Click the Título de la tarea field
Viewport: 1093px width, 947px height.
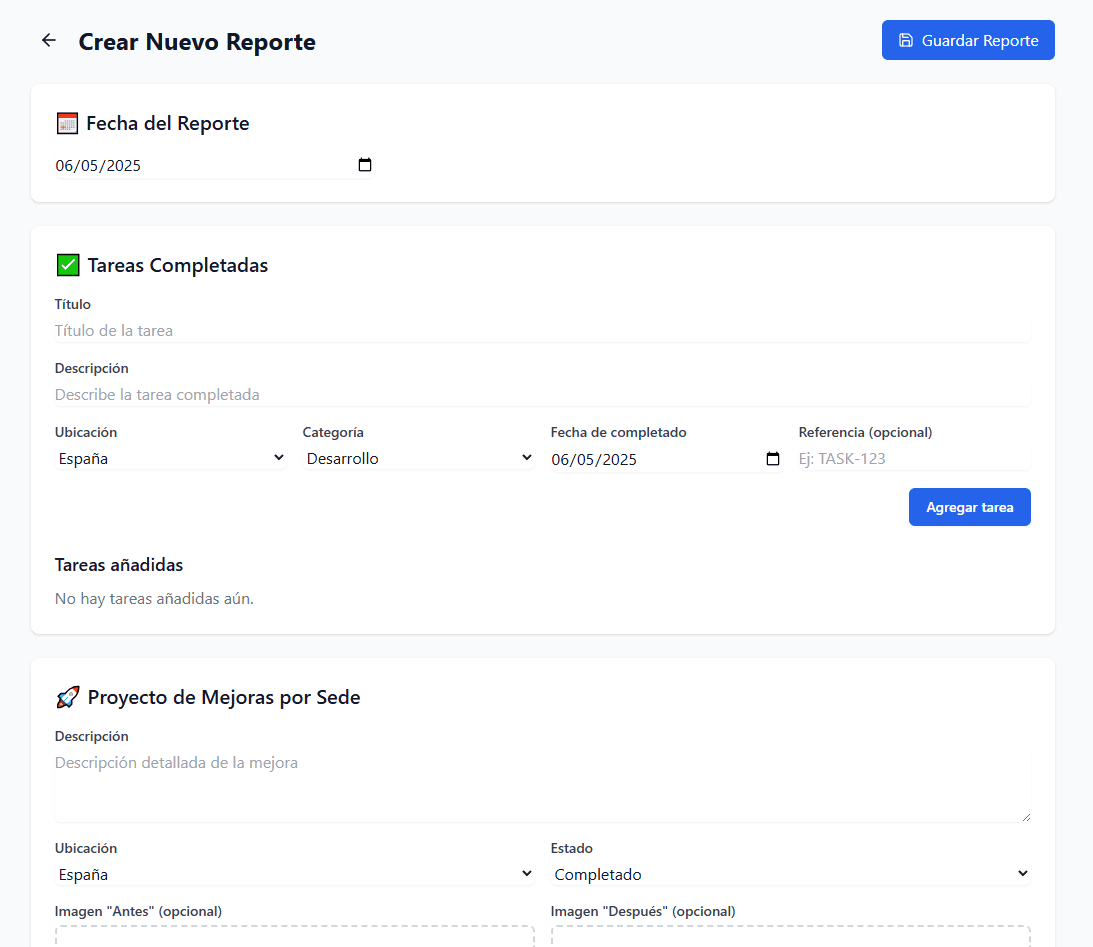coord(542,331)
